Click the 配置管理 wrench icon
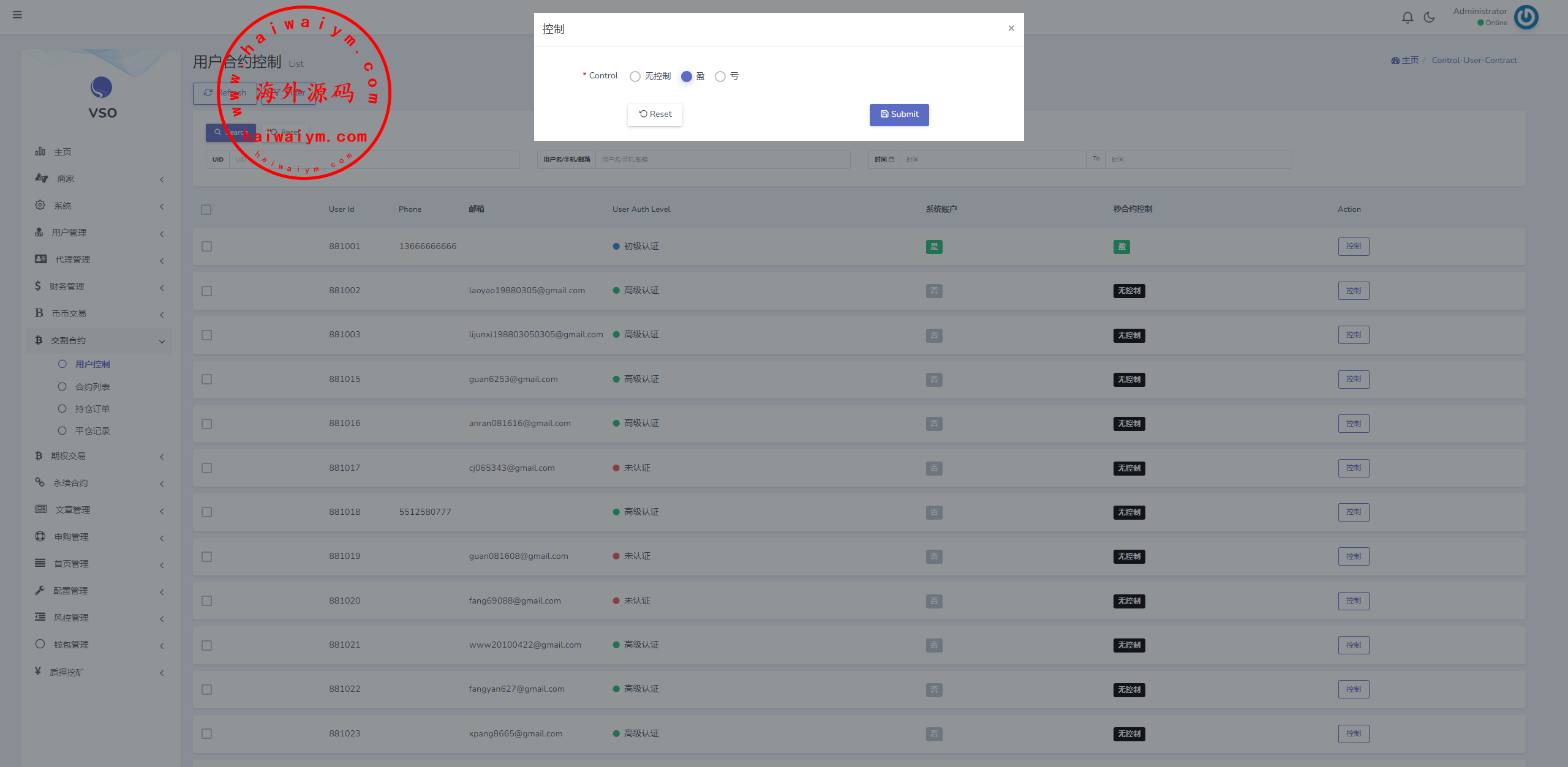The image size is (1568, 767). click(x=40, y=590)
